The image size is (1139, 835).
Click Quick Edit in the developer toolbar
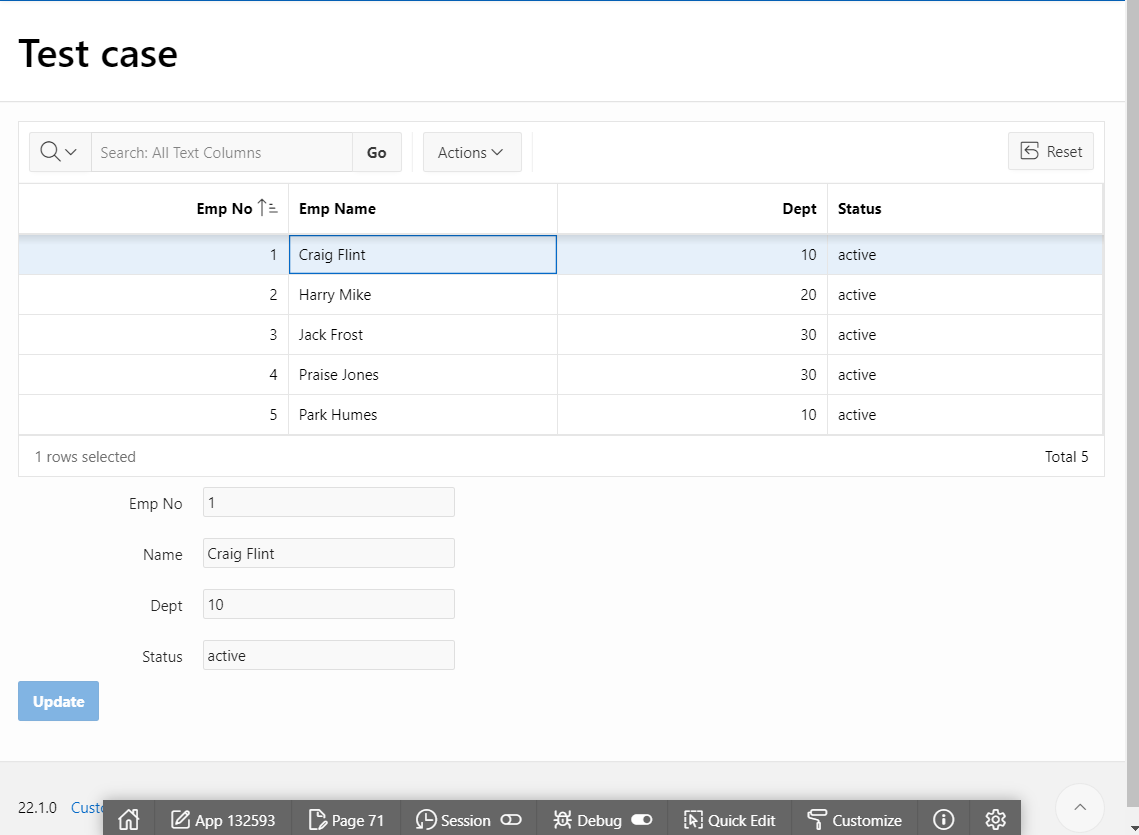coord(729,819)
